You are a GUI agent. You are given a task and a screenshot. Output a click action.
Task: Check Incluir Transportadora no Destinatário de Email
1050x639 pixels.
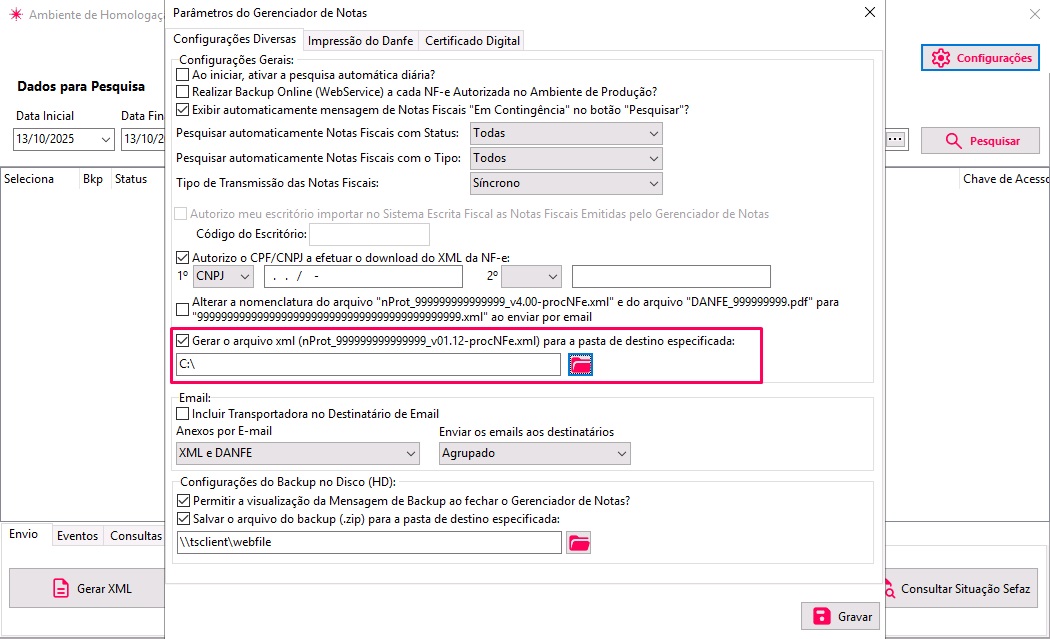coord(182,414)
